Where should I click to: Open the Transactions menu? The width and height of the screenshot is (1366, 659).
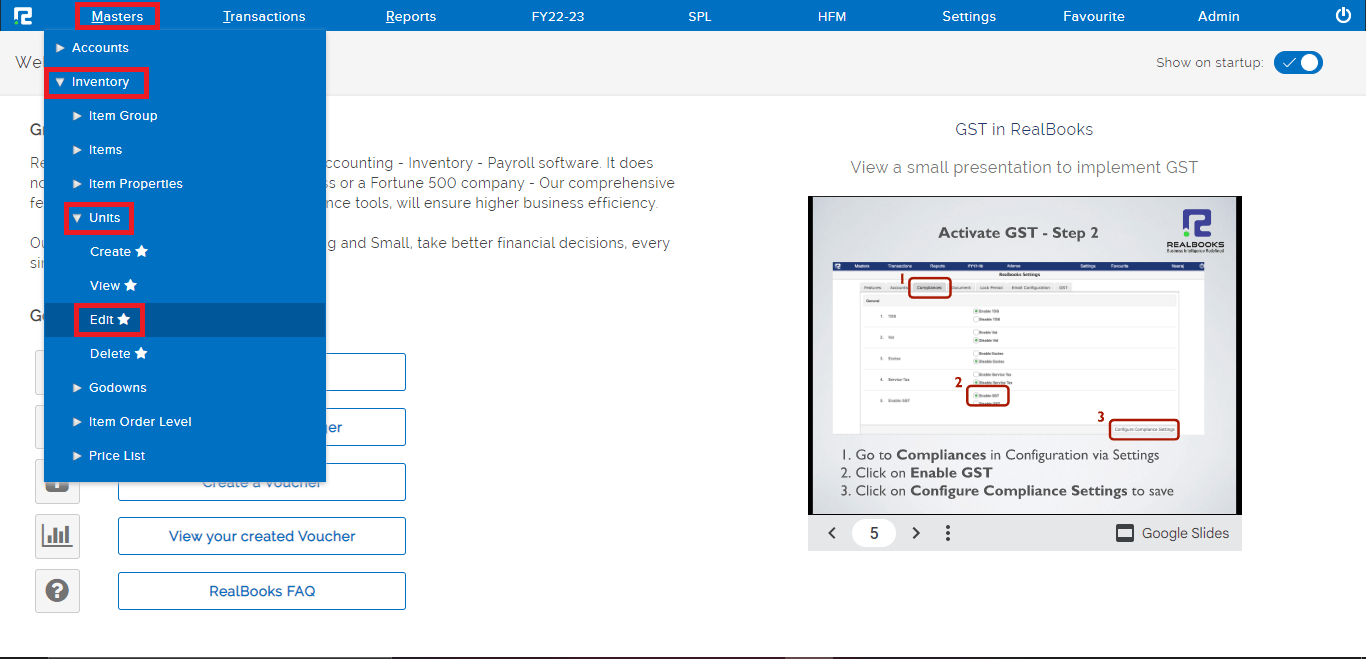[x=264, y=16]
